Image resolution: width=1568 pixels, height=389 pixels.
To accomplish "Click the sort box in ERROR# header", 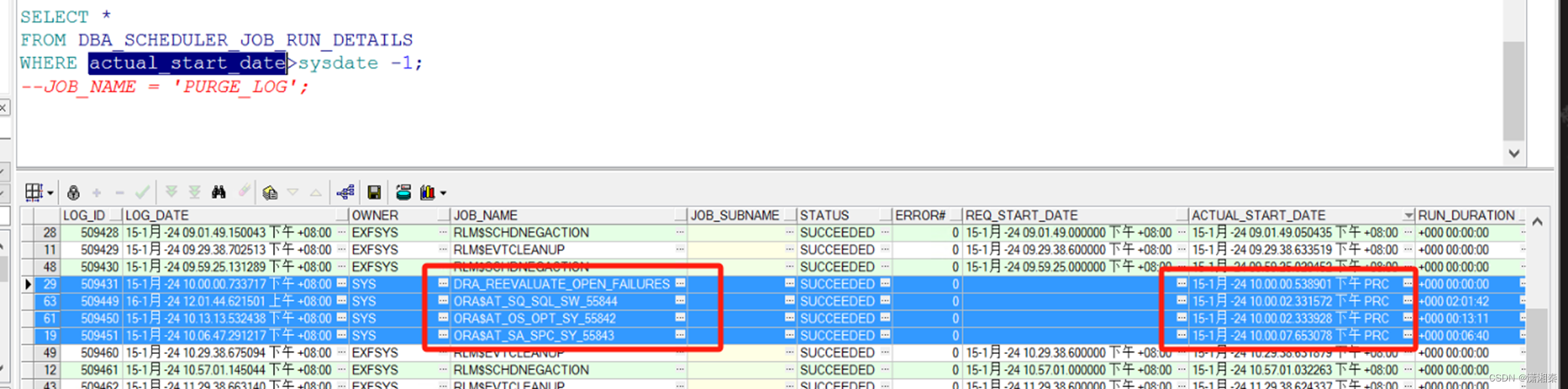I will (955, 215).
